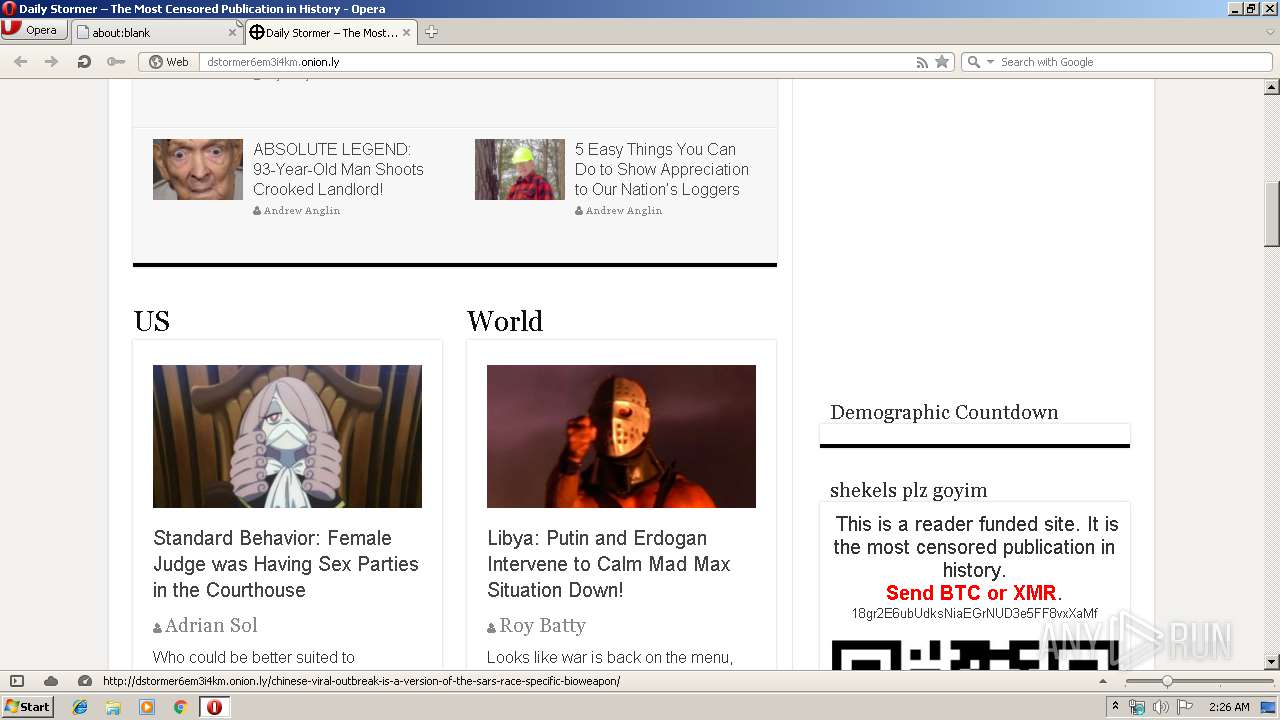Viewport: 1280px width, 720px height.
Task: Reload the current page
Action: (84, 62)
